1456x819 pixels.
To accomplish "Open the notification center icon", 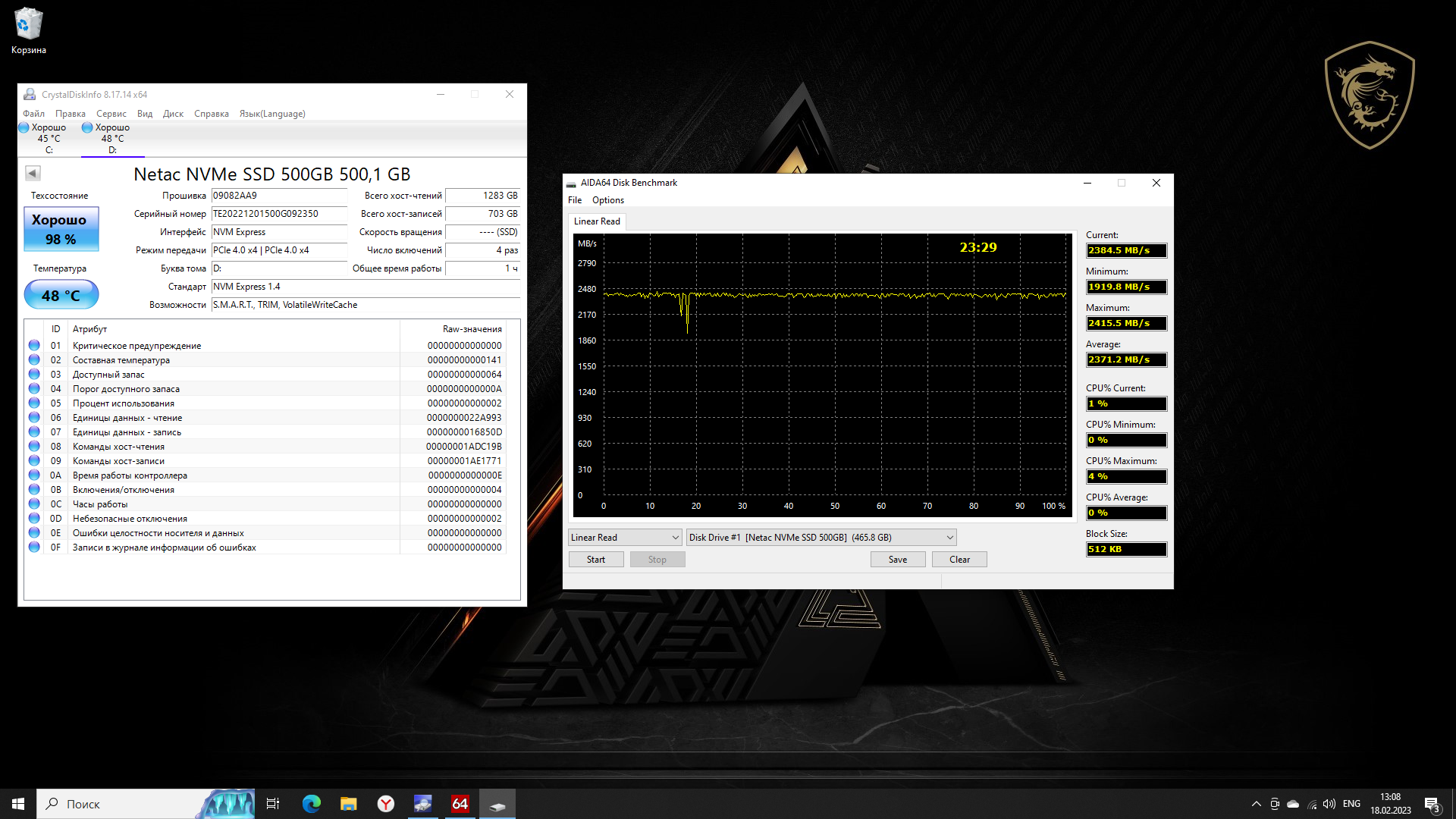I will tap(1432, 805).
